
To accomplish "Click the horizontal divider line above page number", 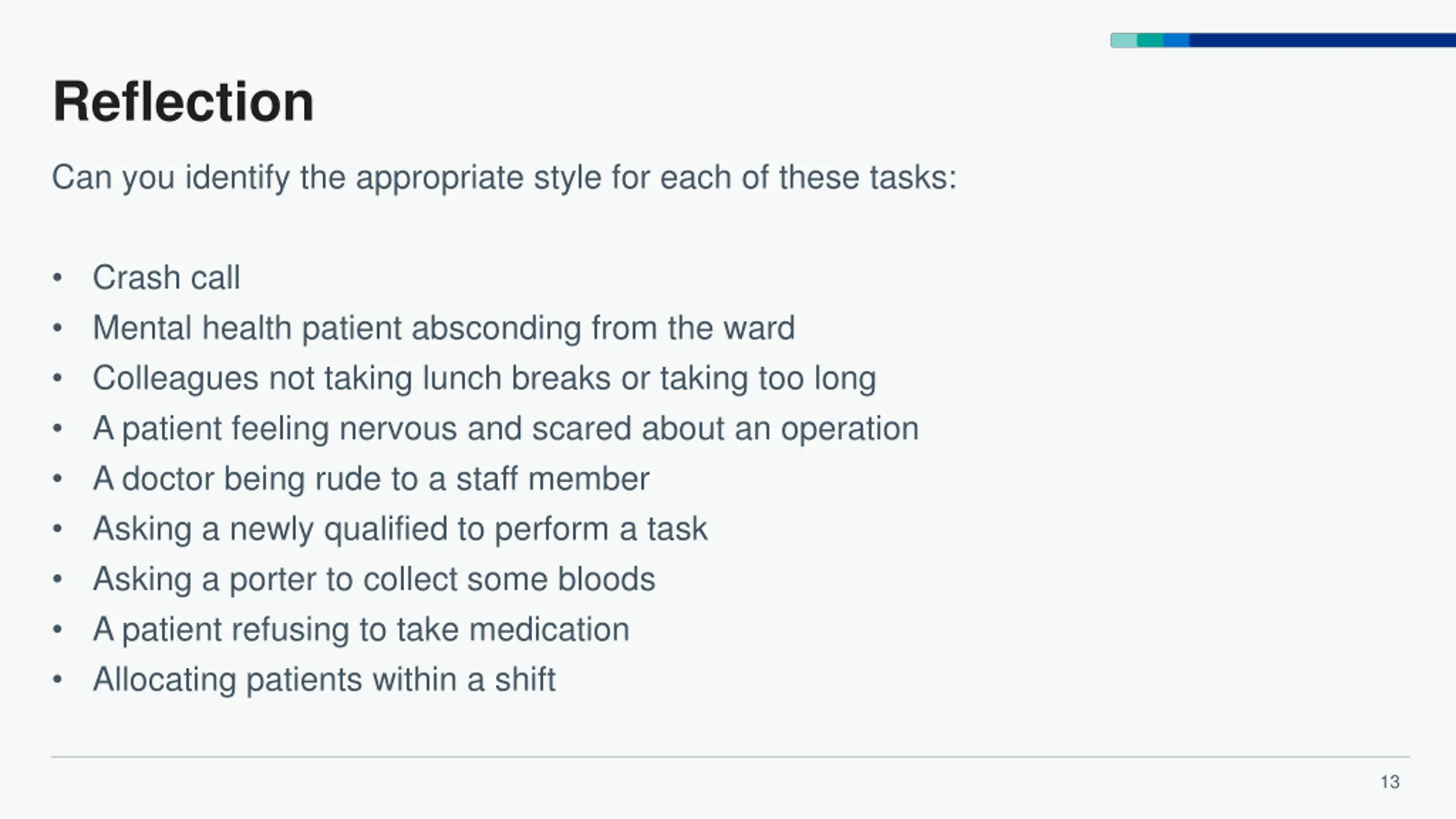I will 731,757.
